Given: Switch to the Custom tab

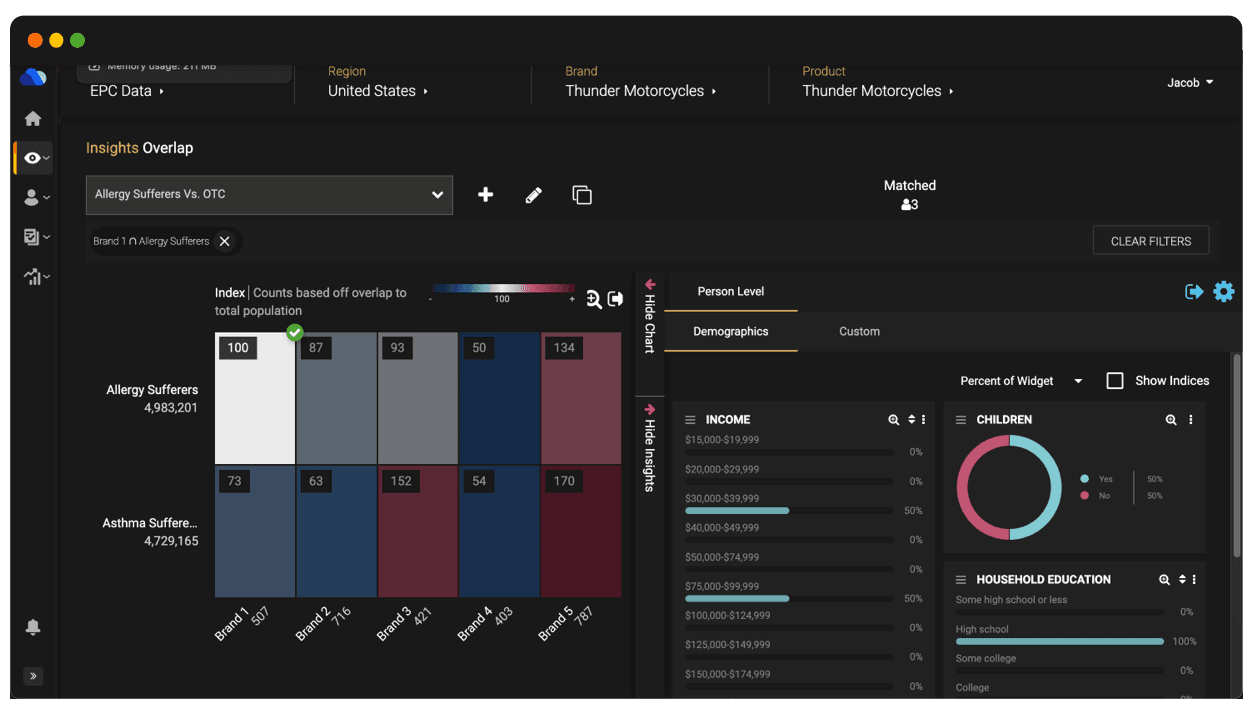Looking at the screenshot, I should pos(859,331).
